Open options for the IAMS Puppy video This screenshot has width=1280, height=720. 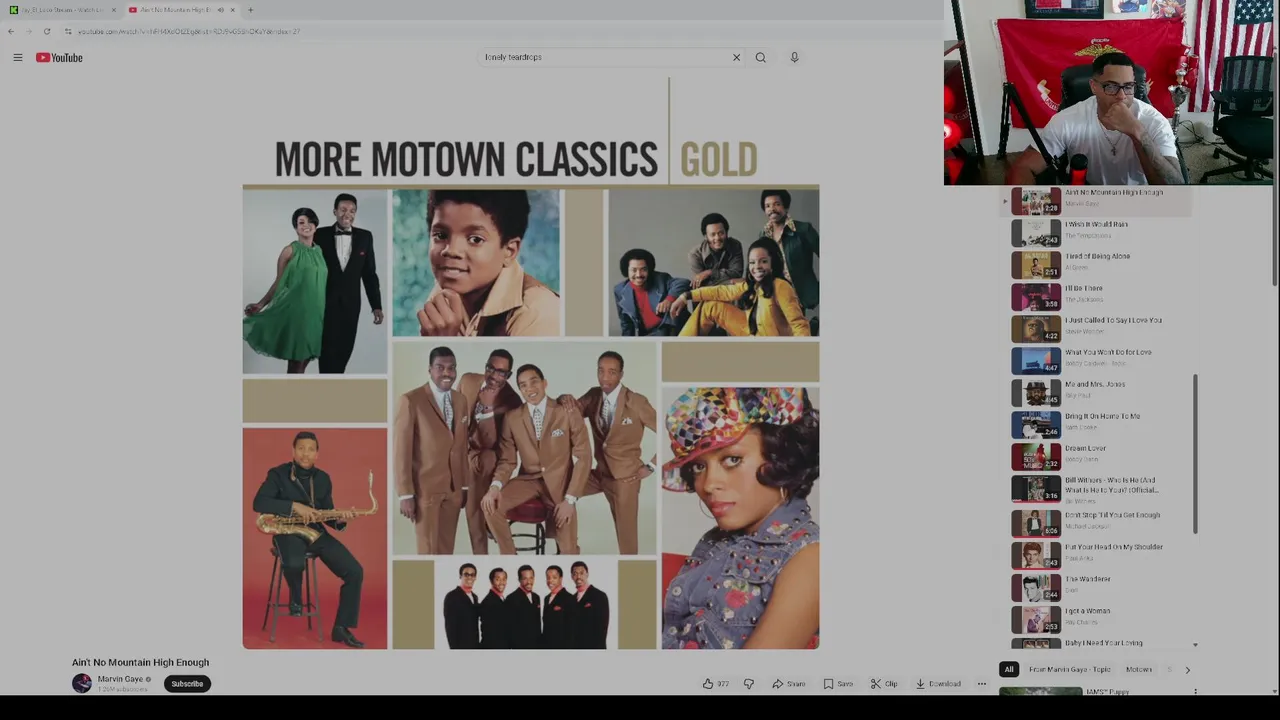pos(1195,692)
